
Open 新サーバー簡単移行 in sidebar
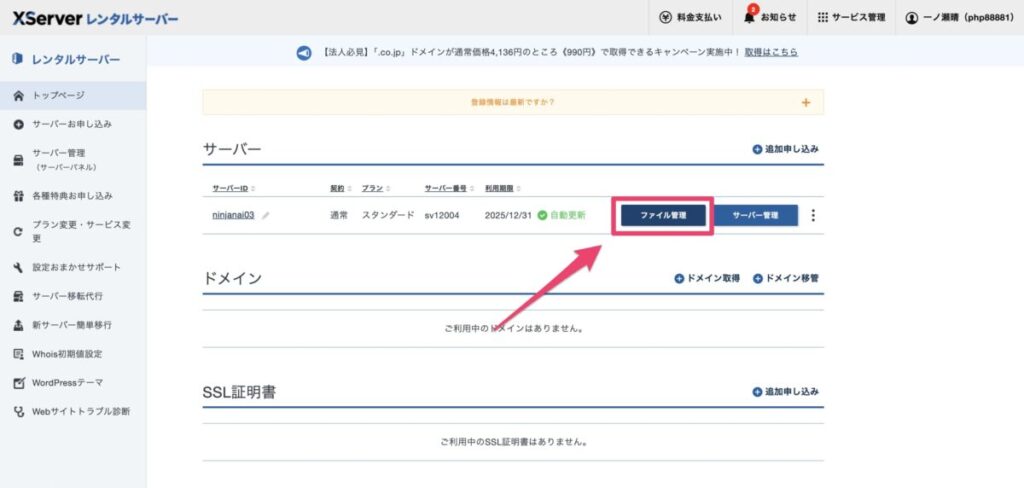[73, 325]
